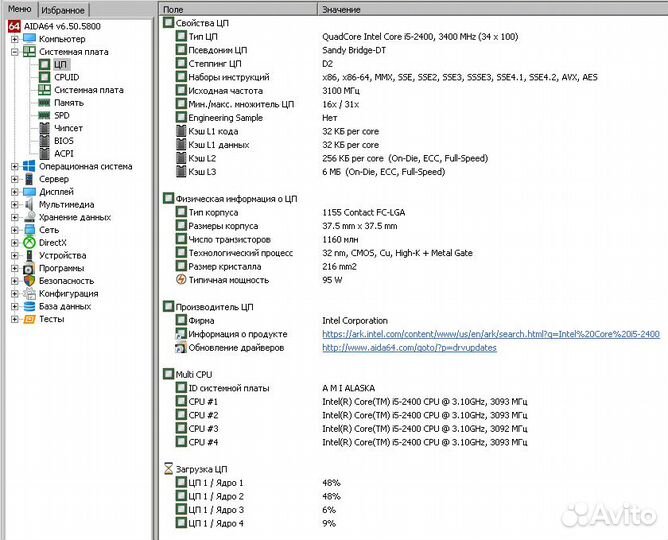This screenshot has height=540, width=668.
Task: Select the Исходная частота 3100 МГц value
Action: coord(341,91)
